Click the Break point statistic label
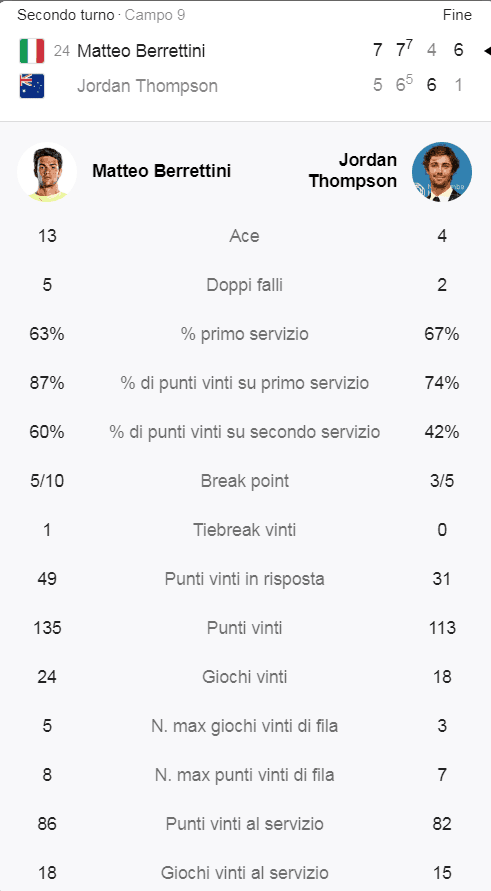Image resolution: width=491 pixels, height=891 pixels. point(245,481)
